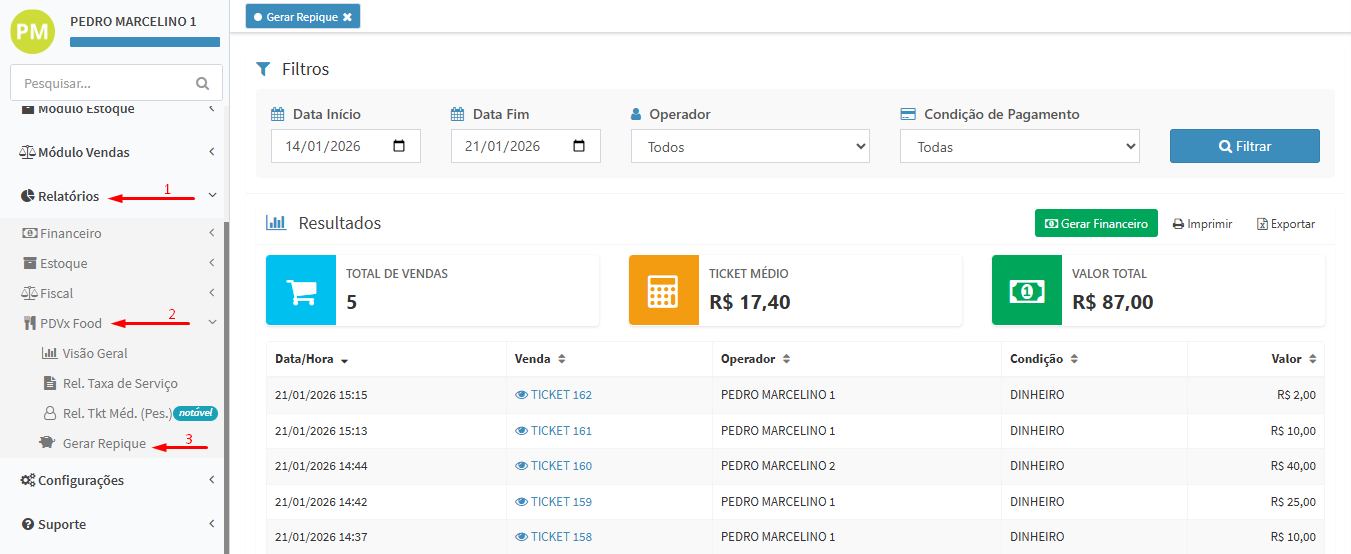Open calendar picker in Data Fim field

pyautogui.click(x=579, y=146)
